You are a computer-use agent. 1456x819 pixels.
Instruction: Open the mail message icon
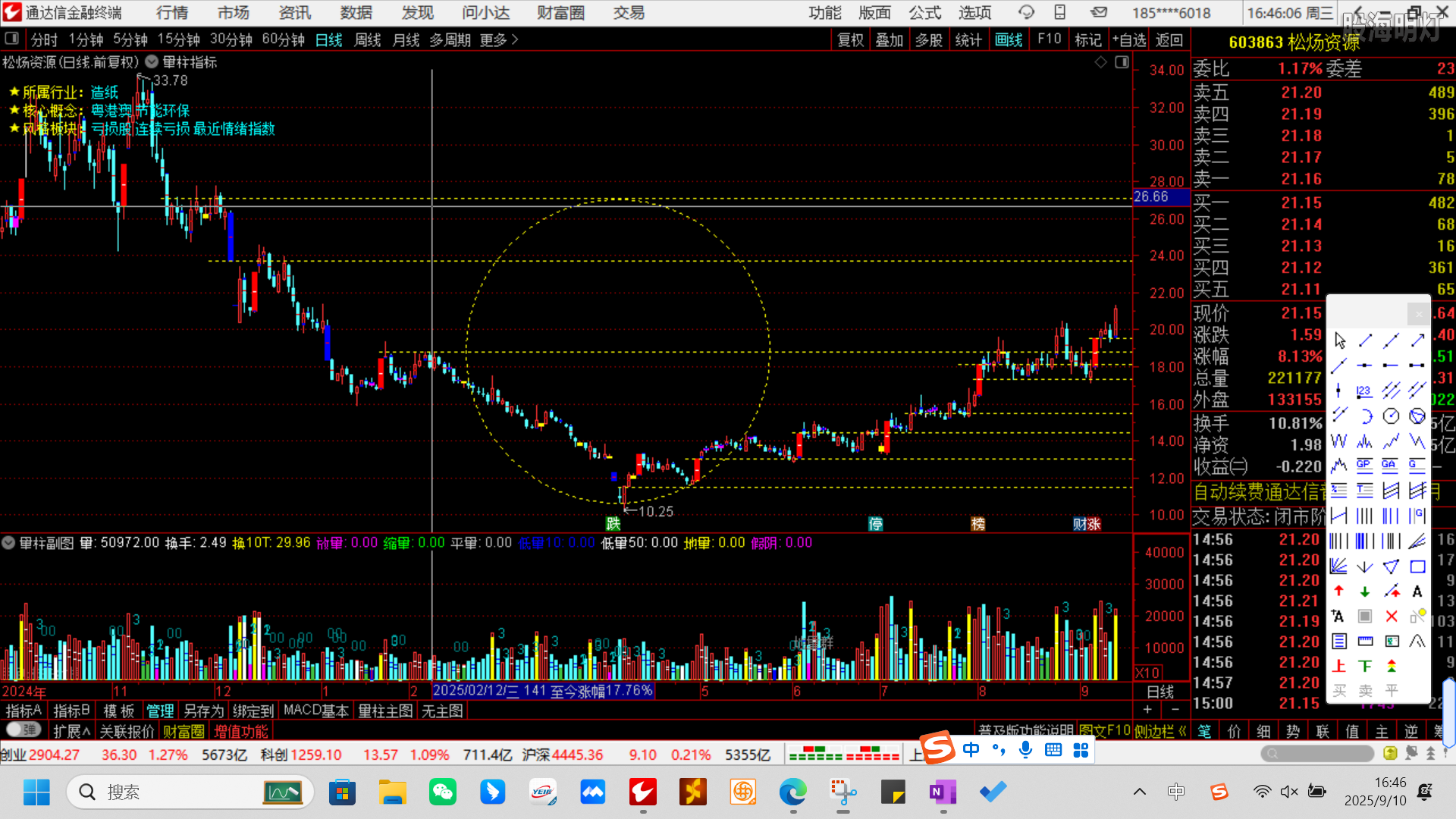(x=1099, y=13)
